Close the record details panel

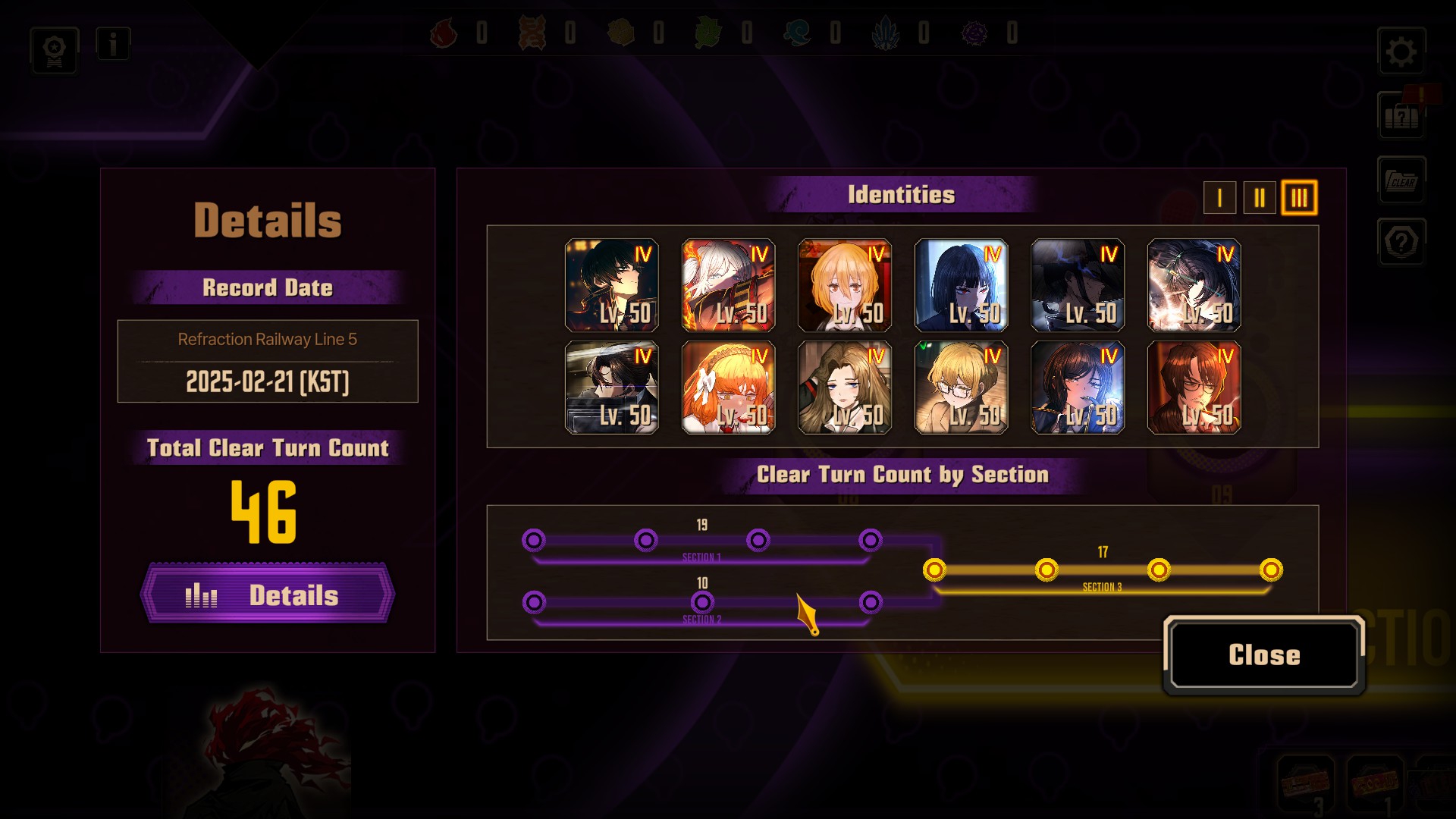coord(1264,654)
